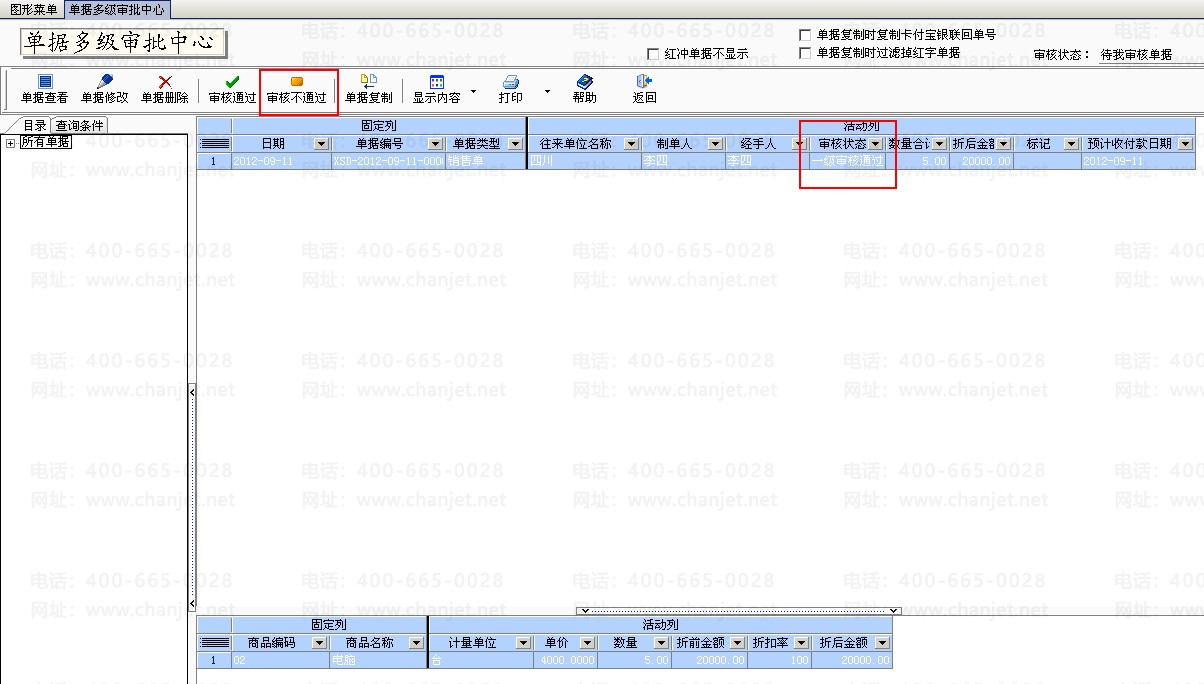Expand the 所有单据 tree node
The height and width of the screenshot is (684, 1204).
click(11, 143)
